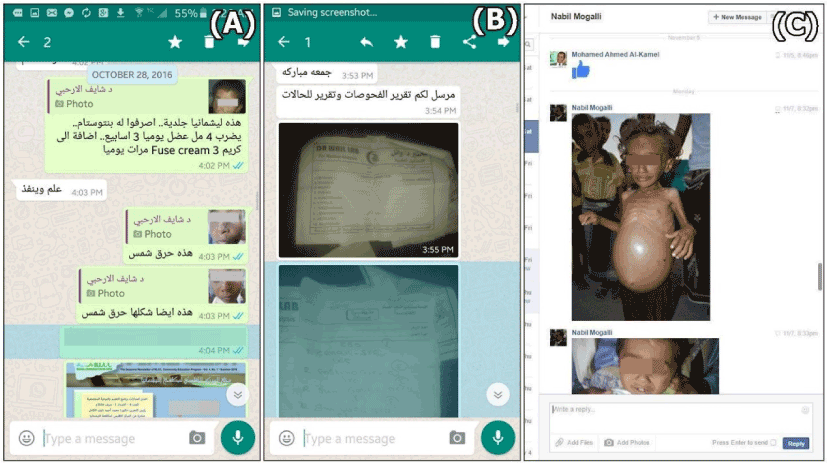Click the blue Reply button
Image resolution: width=827 pixels, height=463 pixels.
pos(795,443)
